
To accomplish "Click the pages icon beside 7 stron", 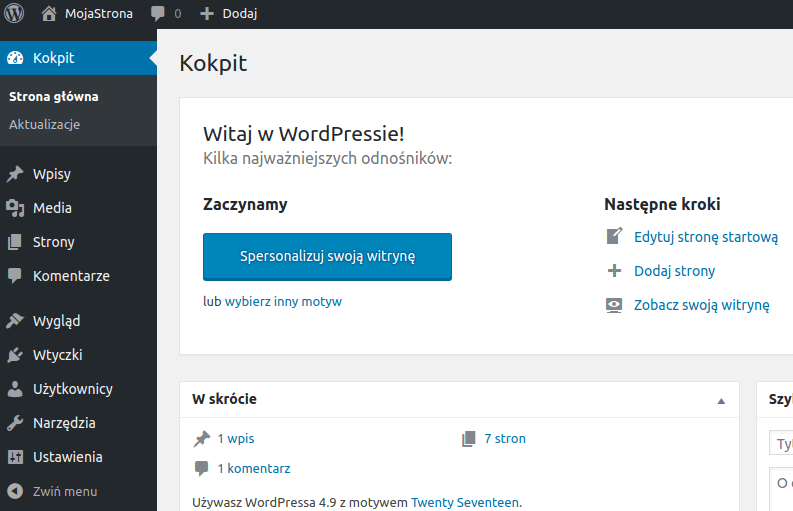I will [469, 439].
